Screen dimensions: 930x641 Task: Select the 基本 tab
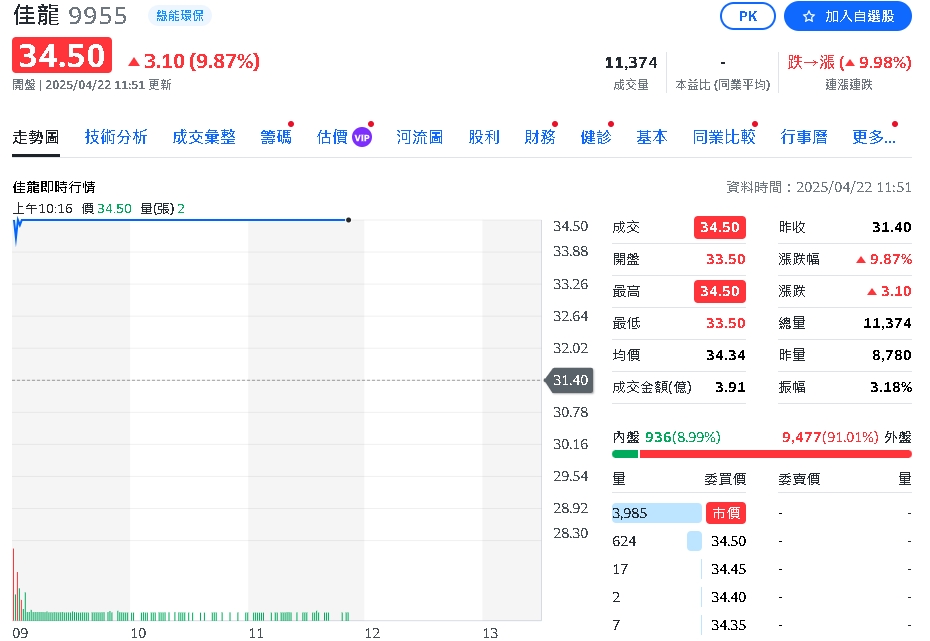coord(652,137)
